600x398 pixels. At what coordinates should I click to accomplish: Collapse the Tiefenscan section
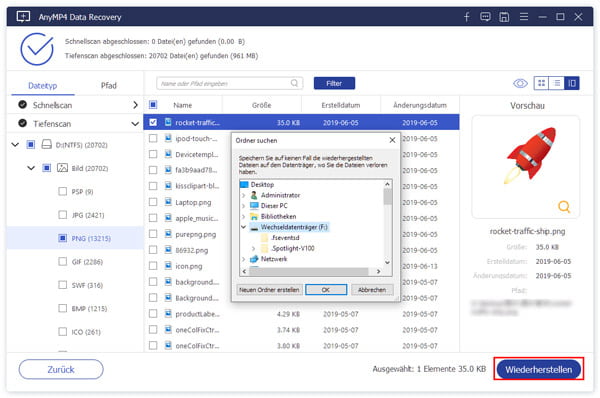point(135,124)
